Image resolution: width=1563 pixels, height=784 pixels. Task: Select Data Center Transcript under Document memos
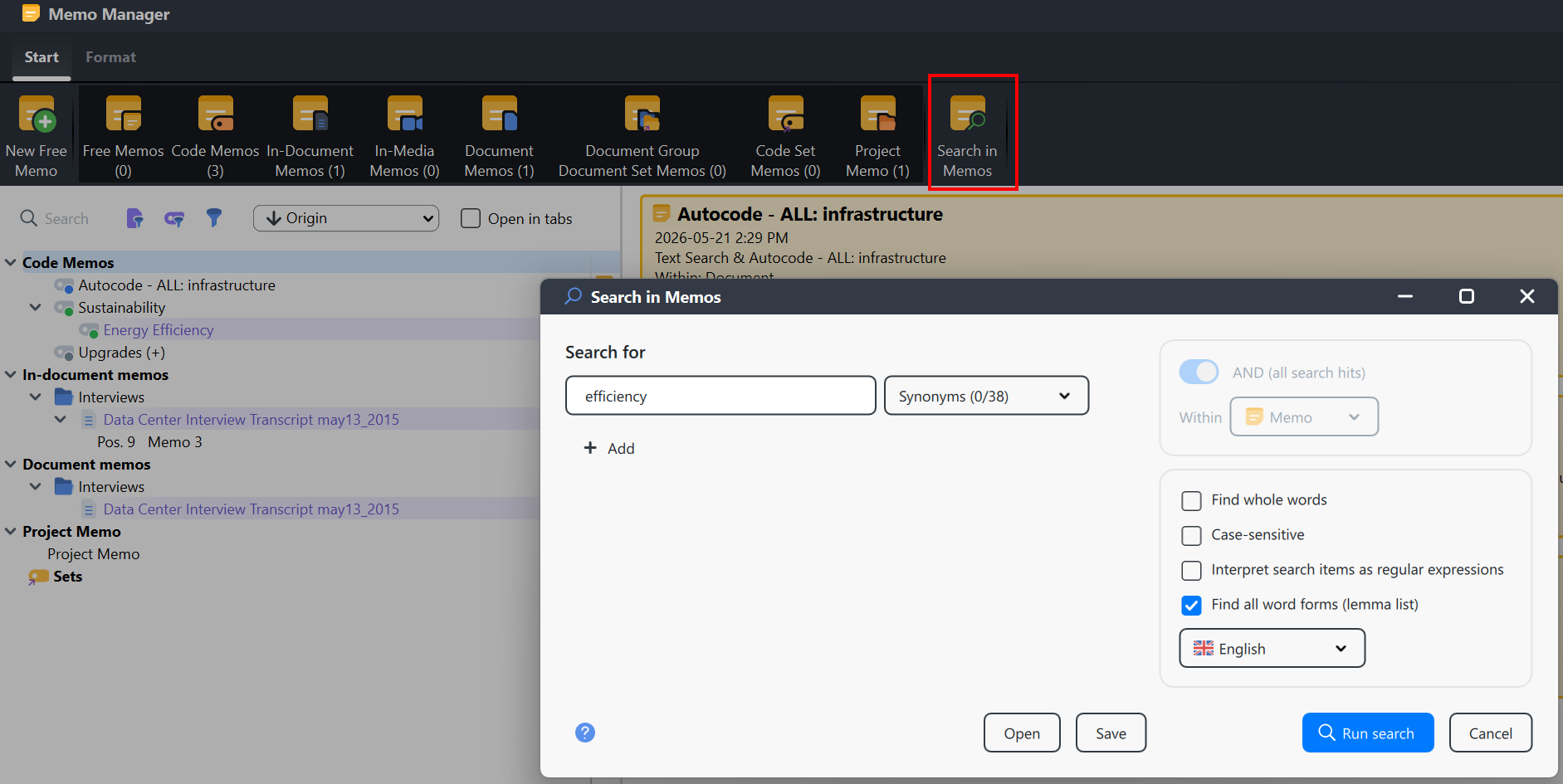coord(251,509)
